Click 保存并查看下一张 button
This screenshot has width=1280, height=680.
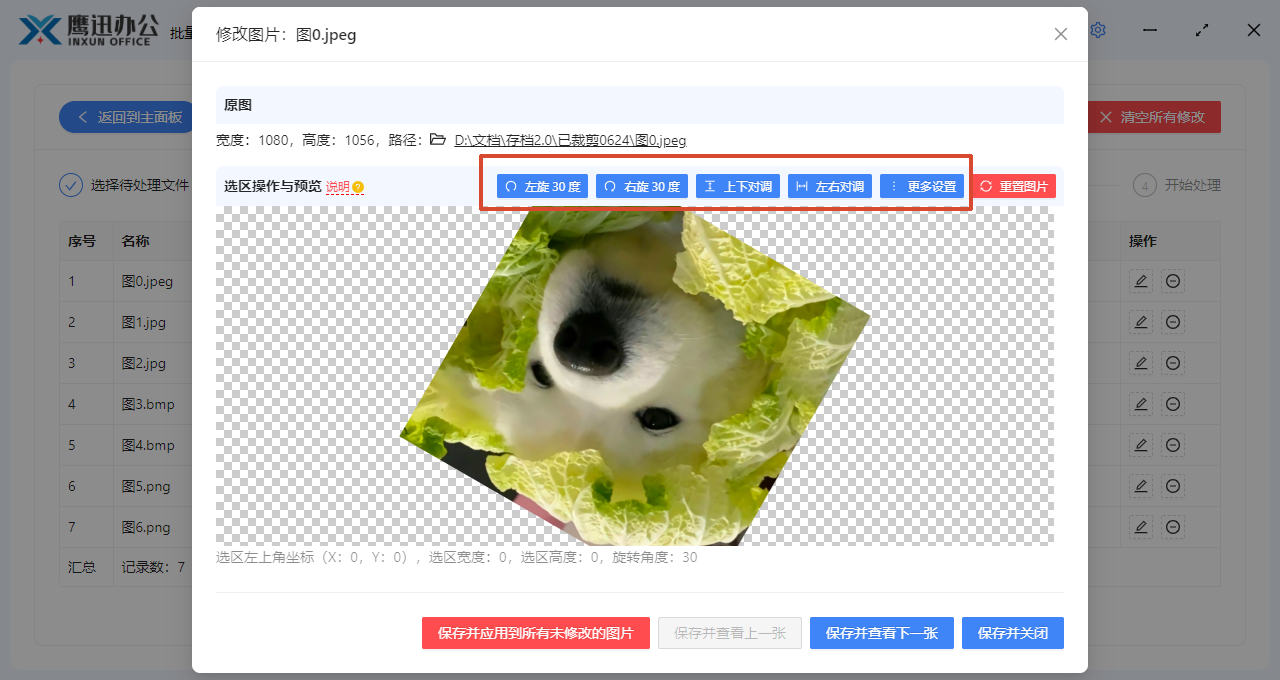[882, 633]
